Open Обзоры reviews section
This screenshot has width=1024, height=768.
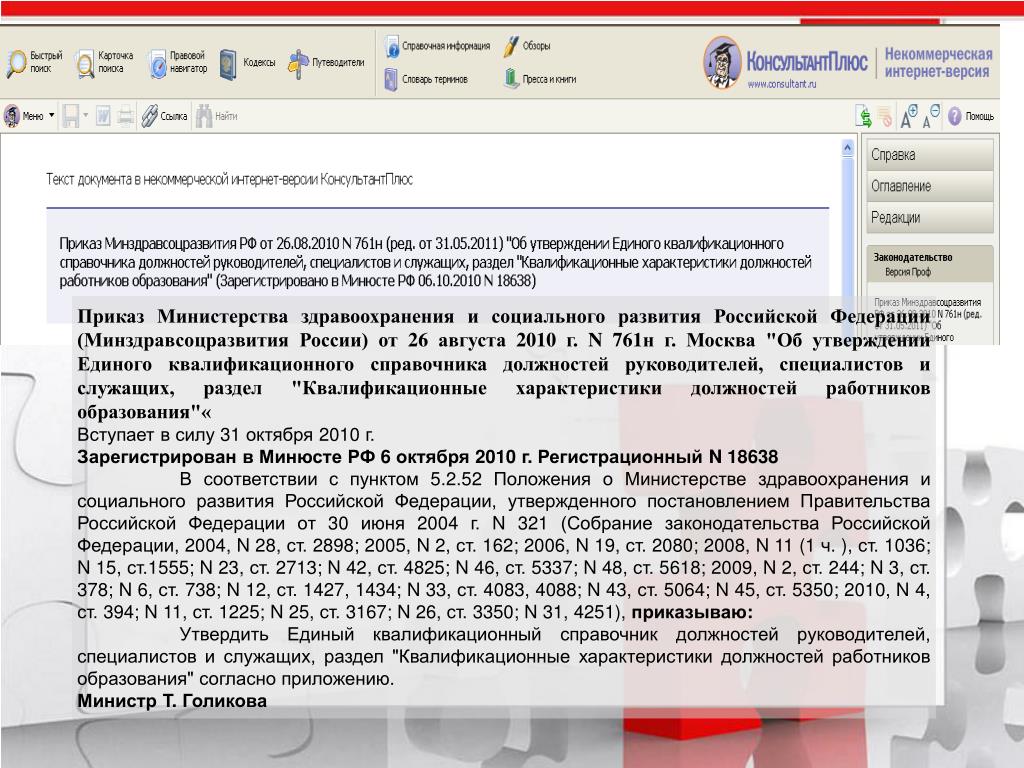click(x=526, y=46)
